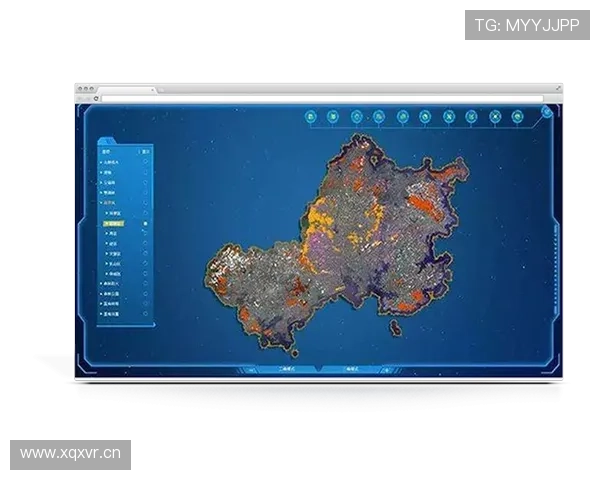This screenshot has width=600, height=480.
Task: Click the yellow region on the island map
Action: 320,219
